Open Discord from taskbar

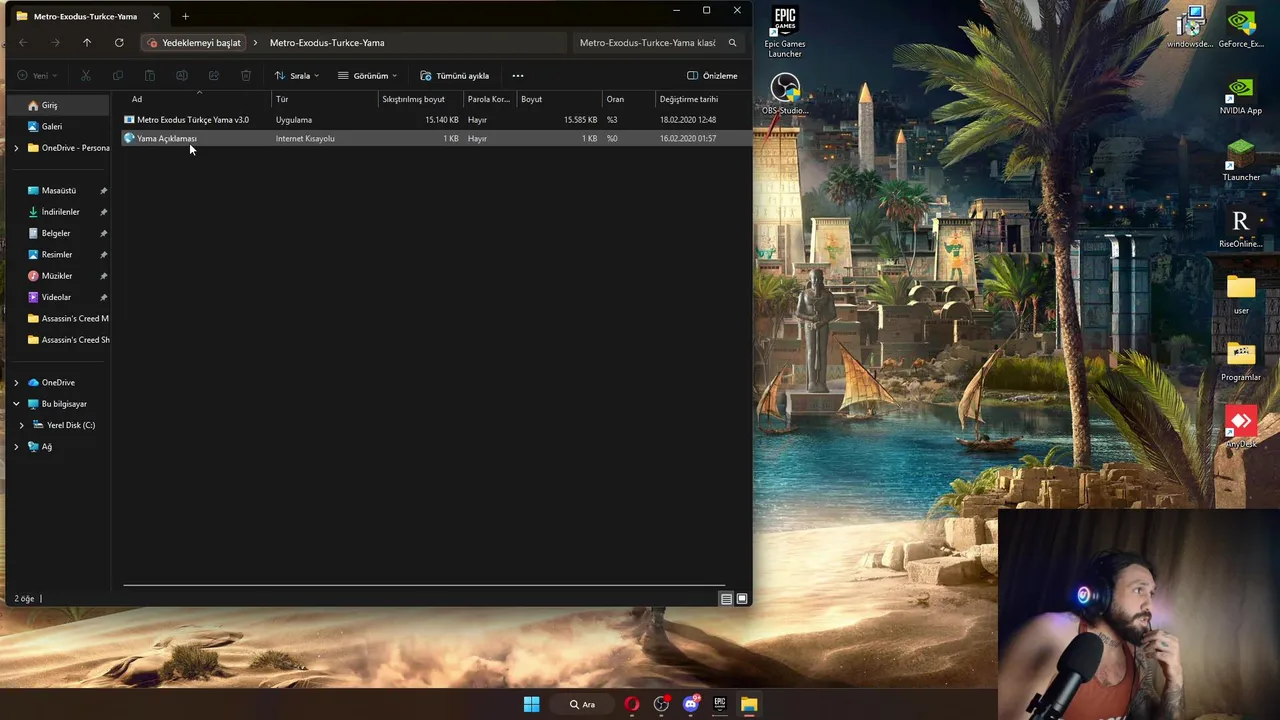(691, 704)
